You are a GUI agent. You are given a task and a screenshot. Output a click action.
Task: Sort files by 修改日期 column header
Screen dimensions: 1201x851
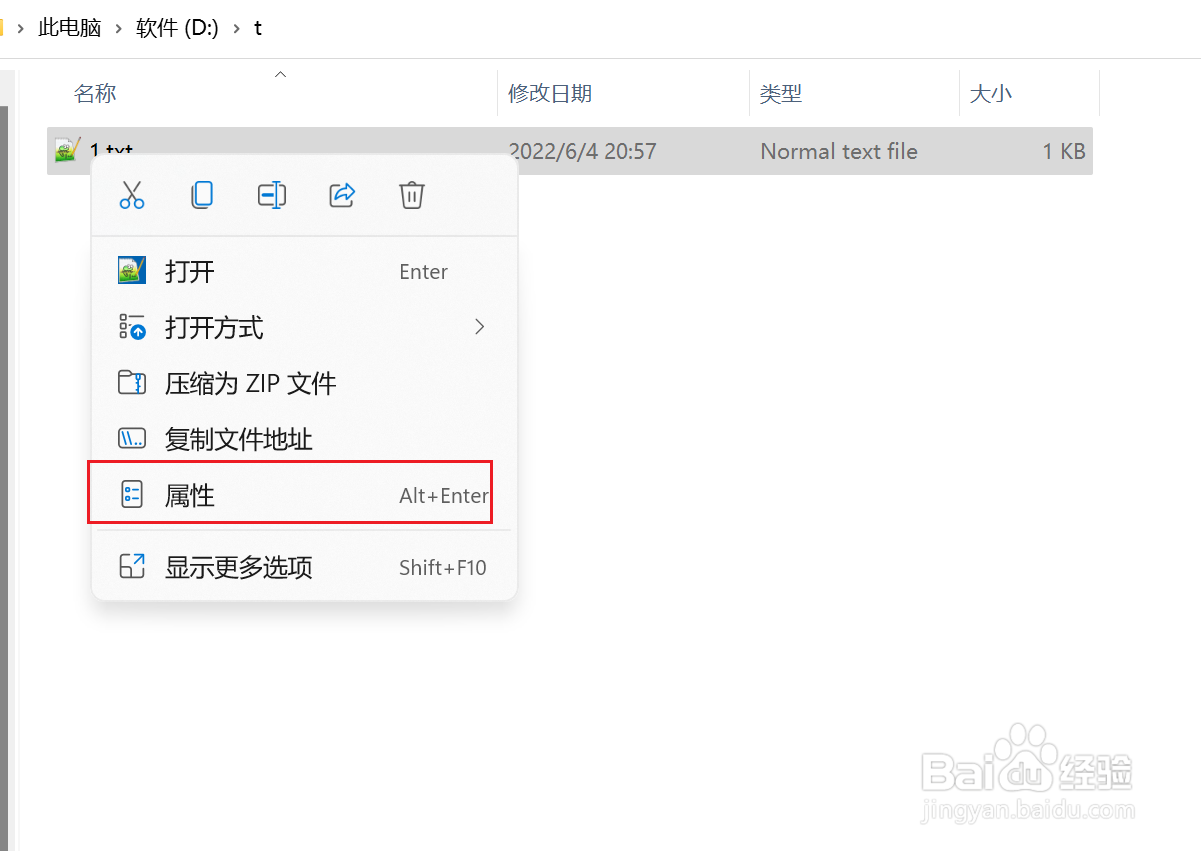point(550,93)
